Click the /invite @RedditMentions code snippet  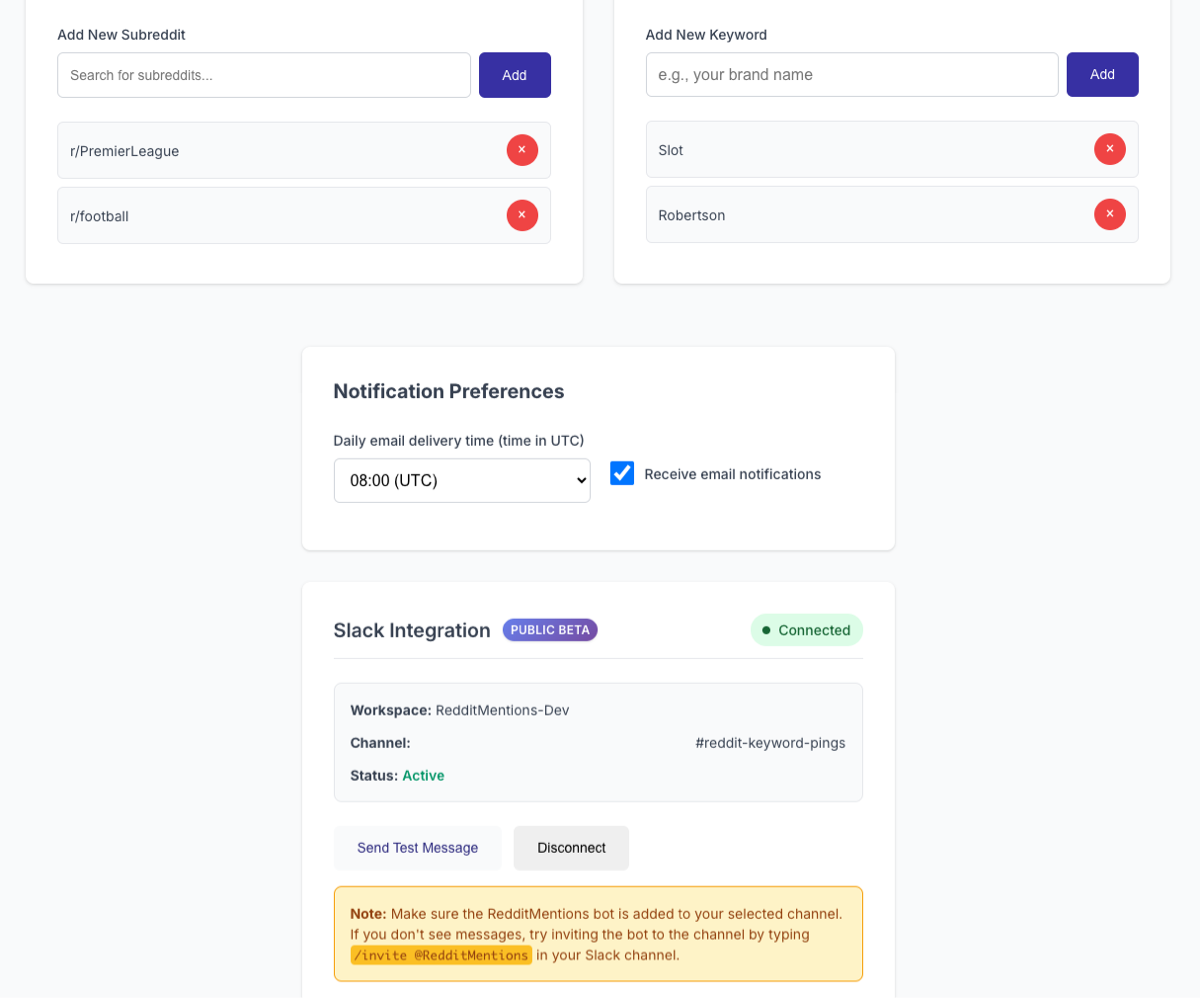pyautogui.click(x=440, y=955)
